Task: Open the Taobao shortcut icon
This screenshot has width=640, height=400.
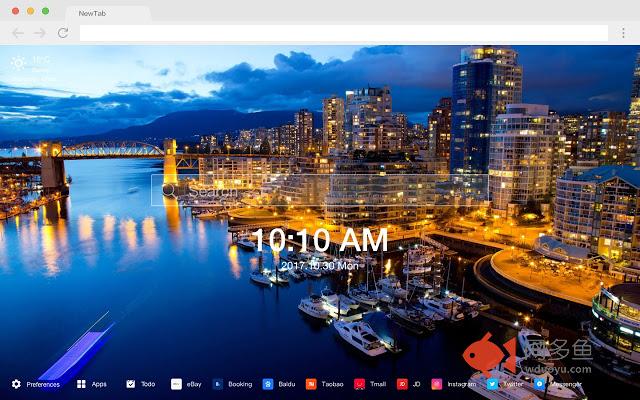Action: (311, 384)
